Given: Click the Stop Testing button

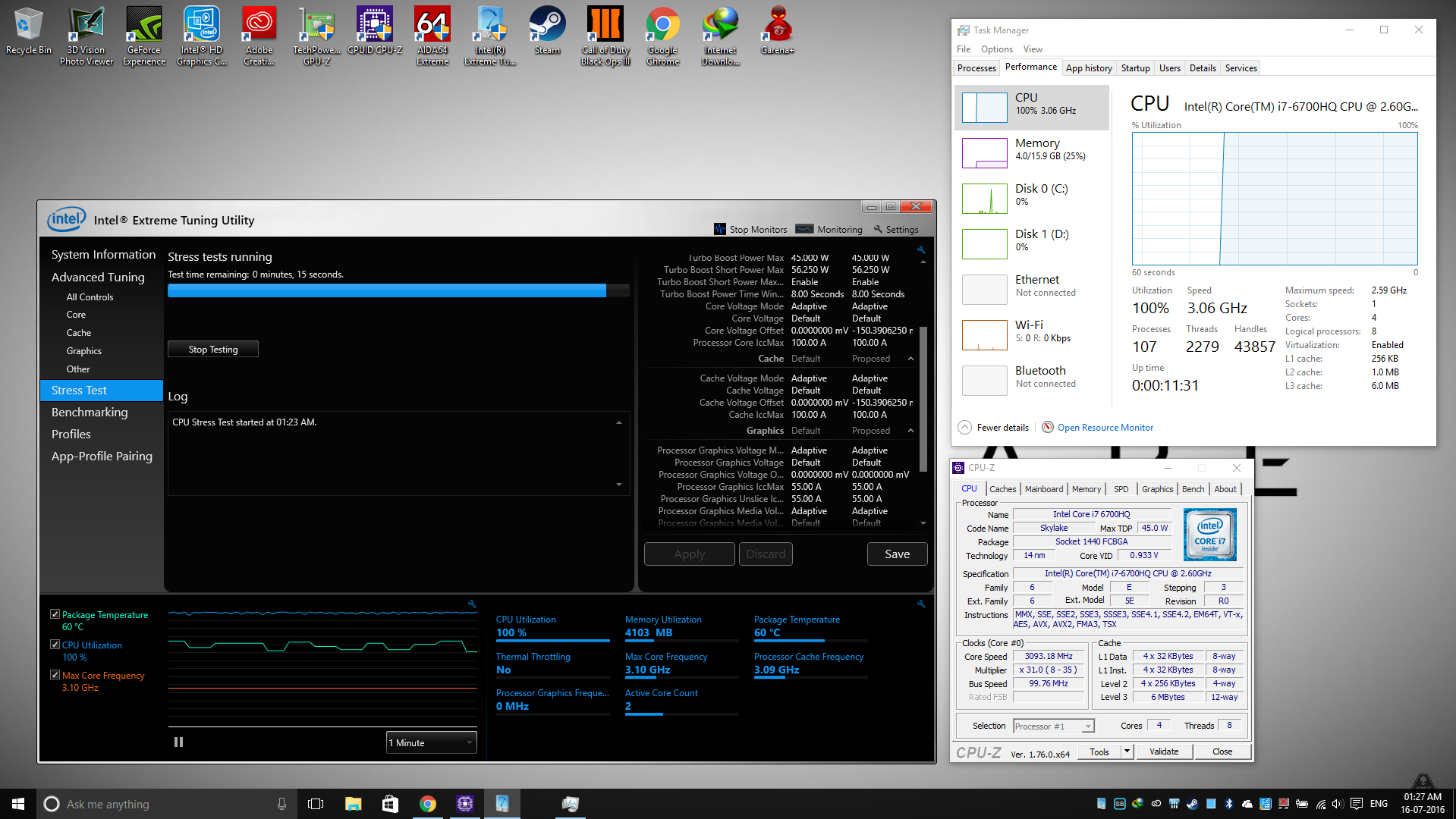Looking at the screenshot, I should coord(213,349).
